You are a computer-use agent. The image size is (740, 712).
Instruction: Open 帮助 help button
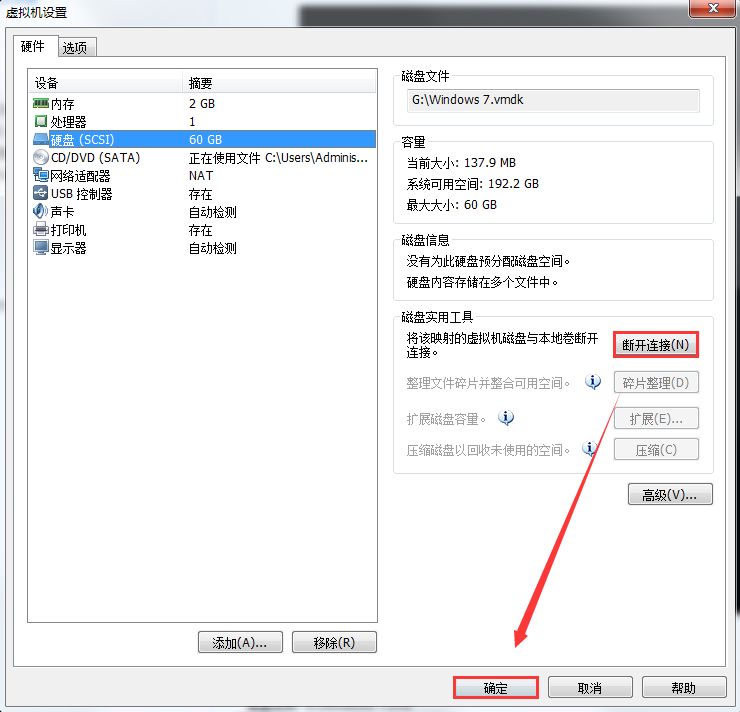coord(684,687)
